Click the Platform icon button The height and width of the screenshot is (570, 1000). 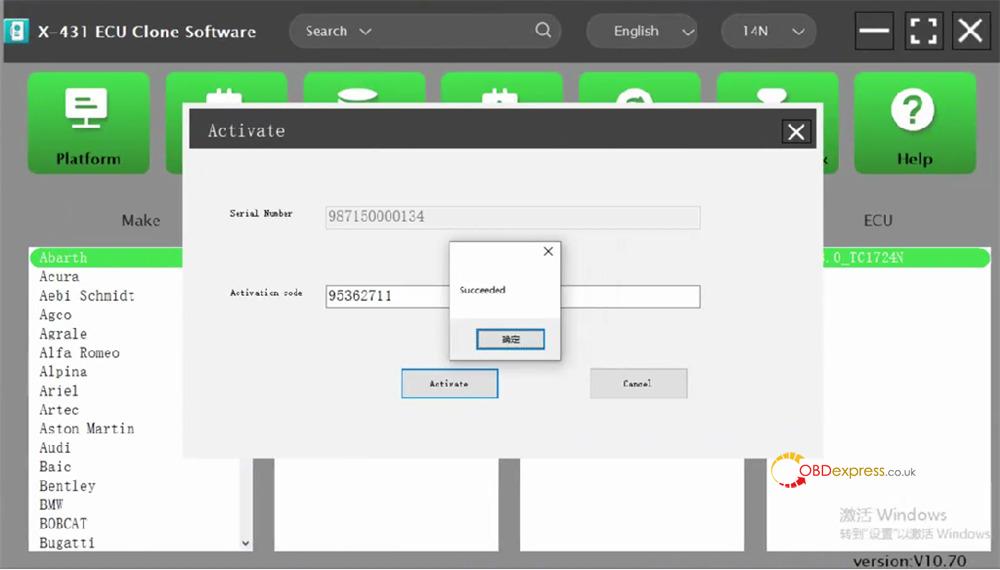tap(89, 122)
